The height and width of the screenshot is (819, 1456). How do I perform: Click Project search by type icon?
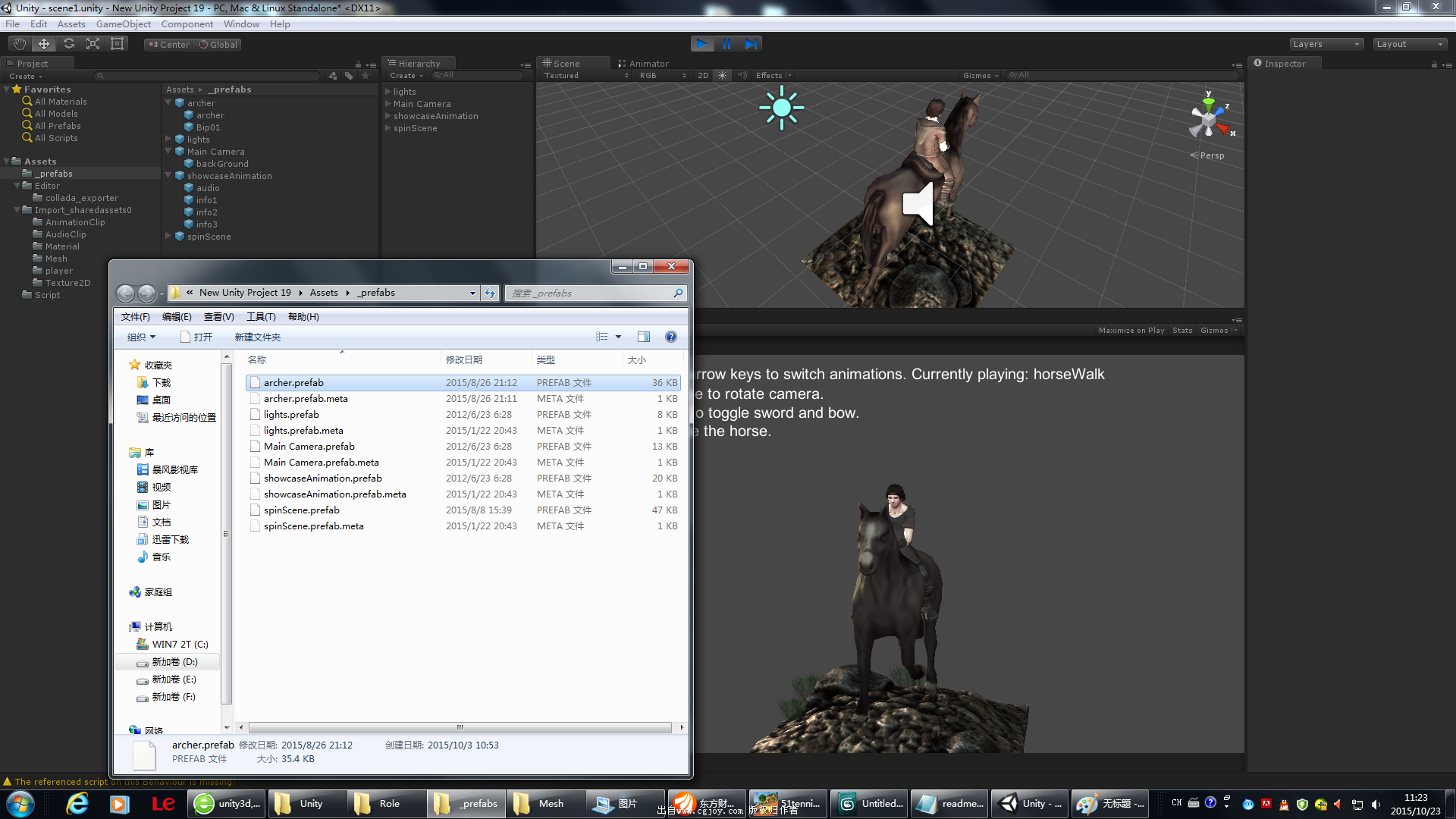[x=333, y=76]
